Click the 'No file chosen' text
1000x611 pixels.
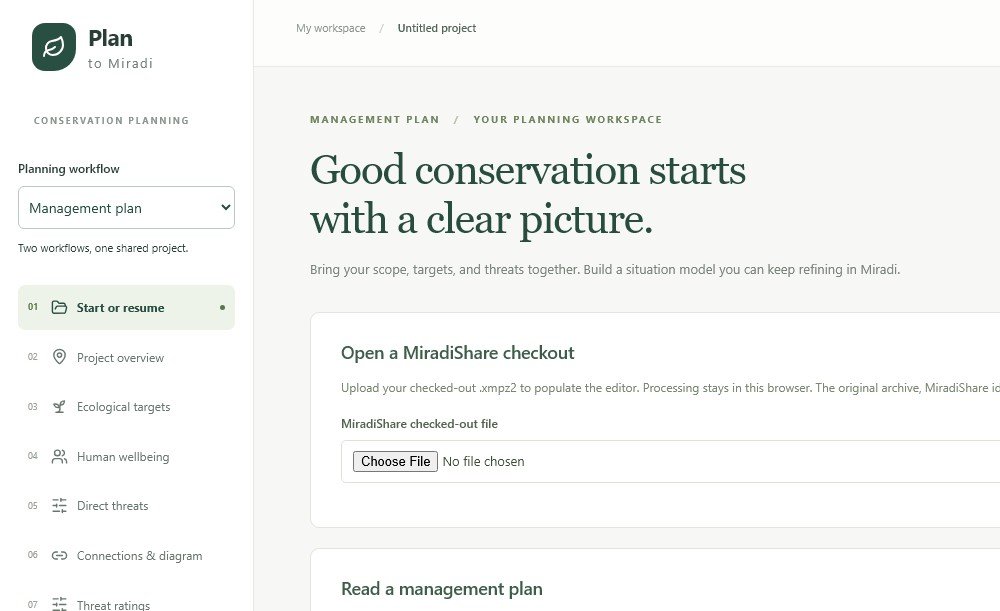(x=483, y=461)
